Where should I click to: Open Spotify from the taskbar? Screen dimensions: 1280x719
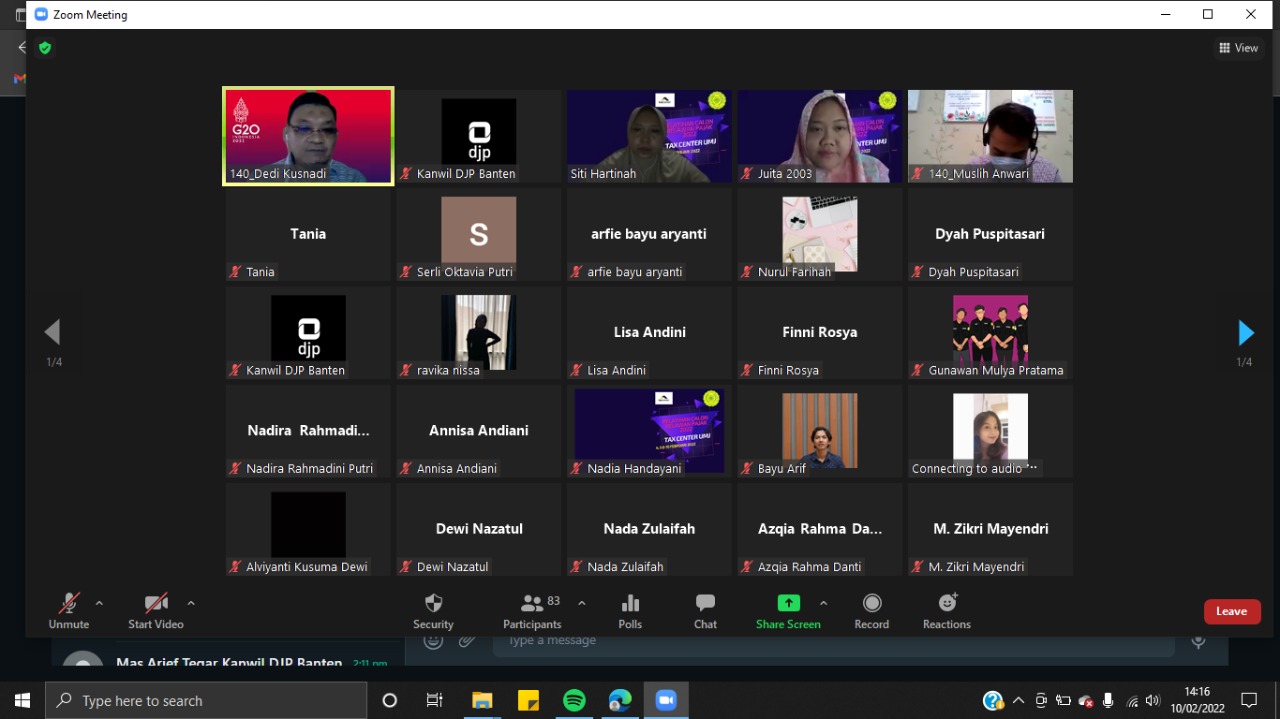[x=574, y=700]
